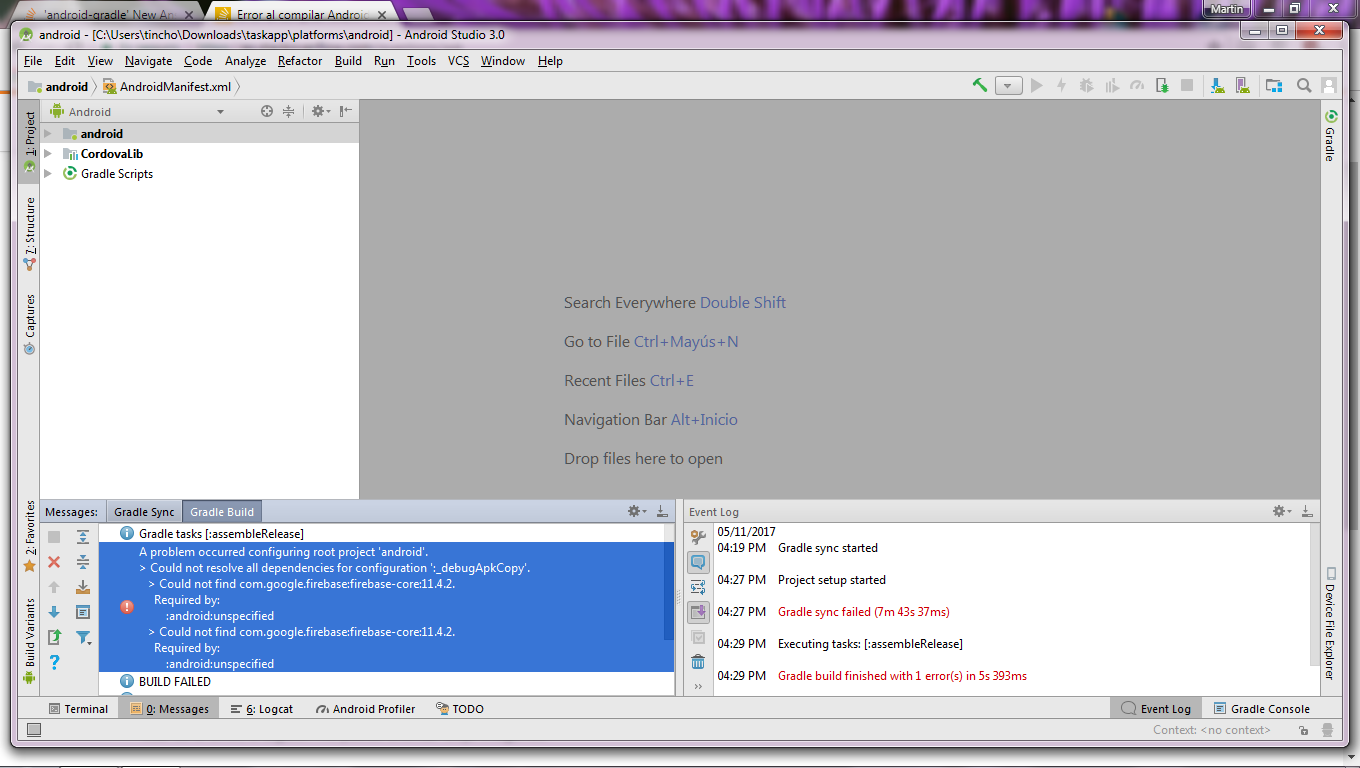Open the 7: Structure side tab
The height and width of the screenshot is (768, 1360).
pyautogui.click(x=29, y=234)
